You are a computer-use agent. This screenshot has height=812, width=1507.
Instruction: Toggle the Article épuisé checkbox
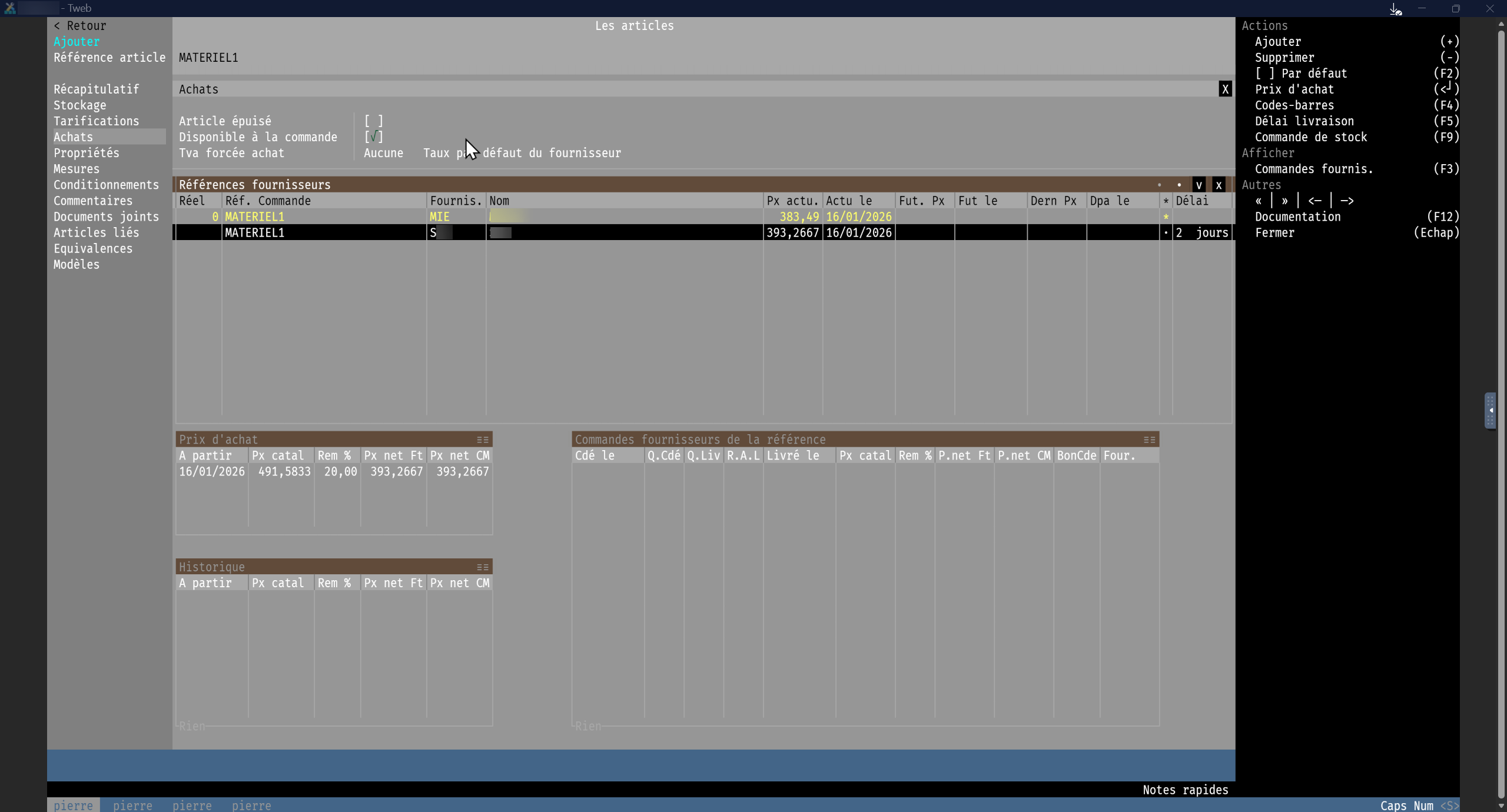[x=373, y=121]
